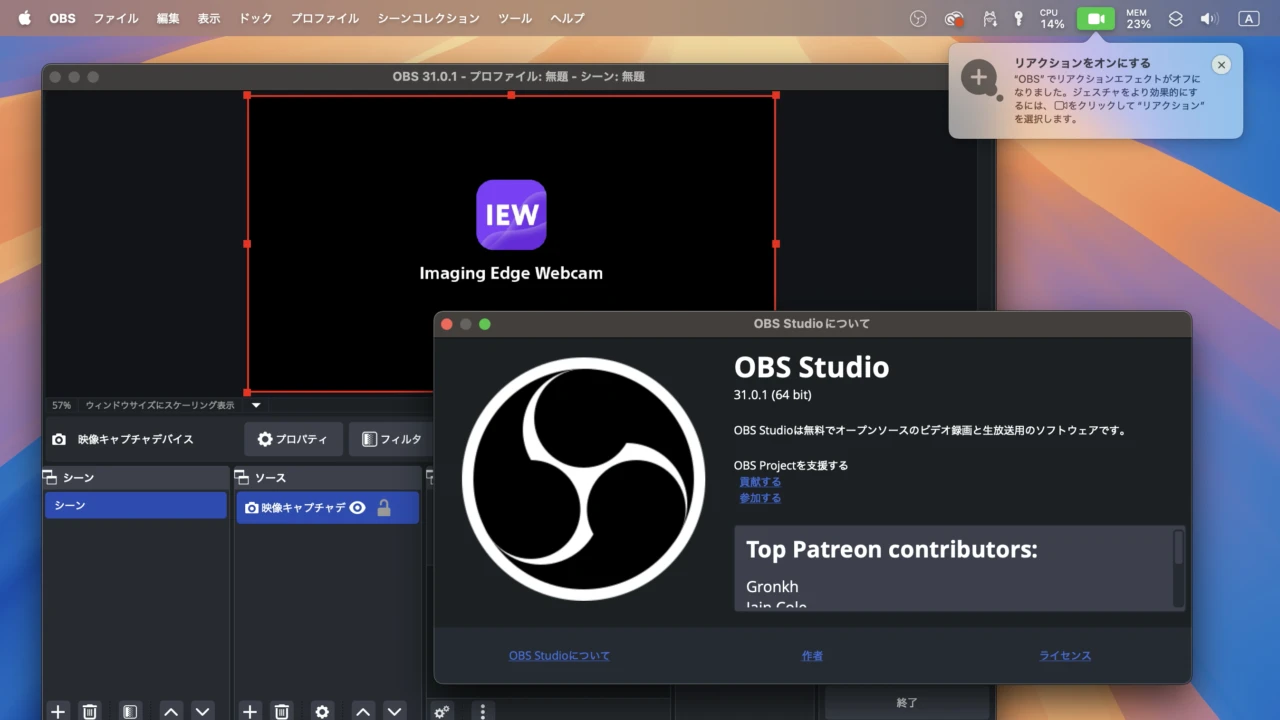Image resolution: width=1280 pixels, height=720 pixels.
Task: Move the selected source down with the chevron
Action: [395, 711]
